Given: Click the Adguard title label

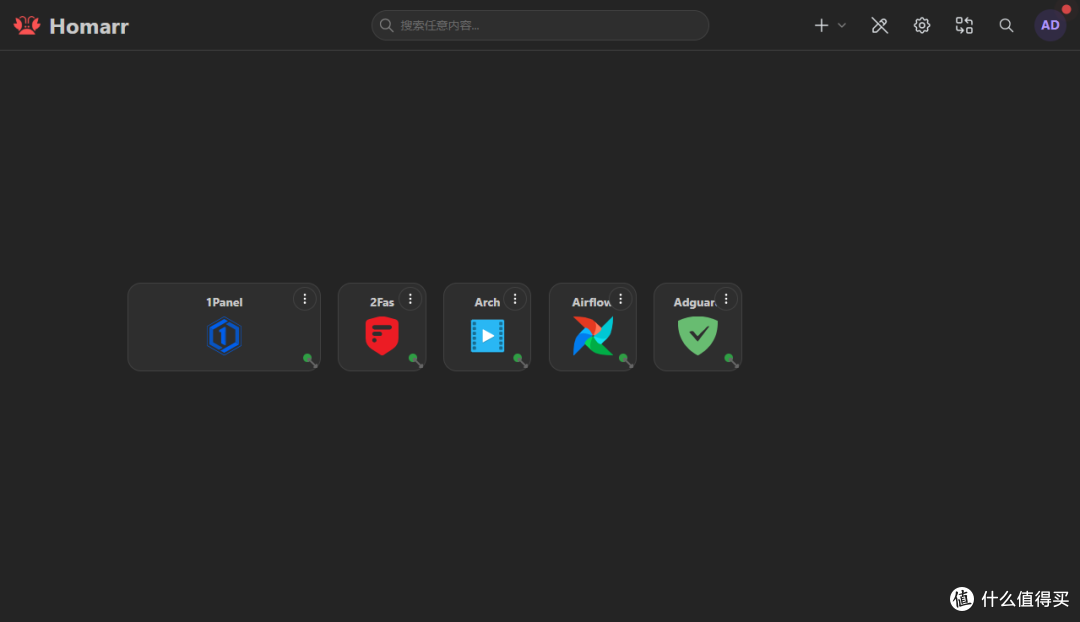Looking at the screenshot, I should coord(695,302).
